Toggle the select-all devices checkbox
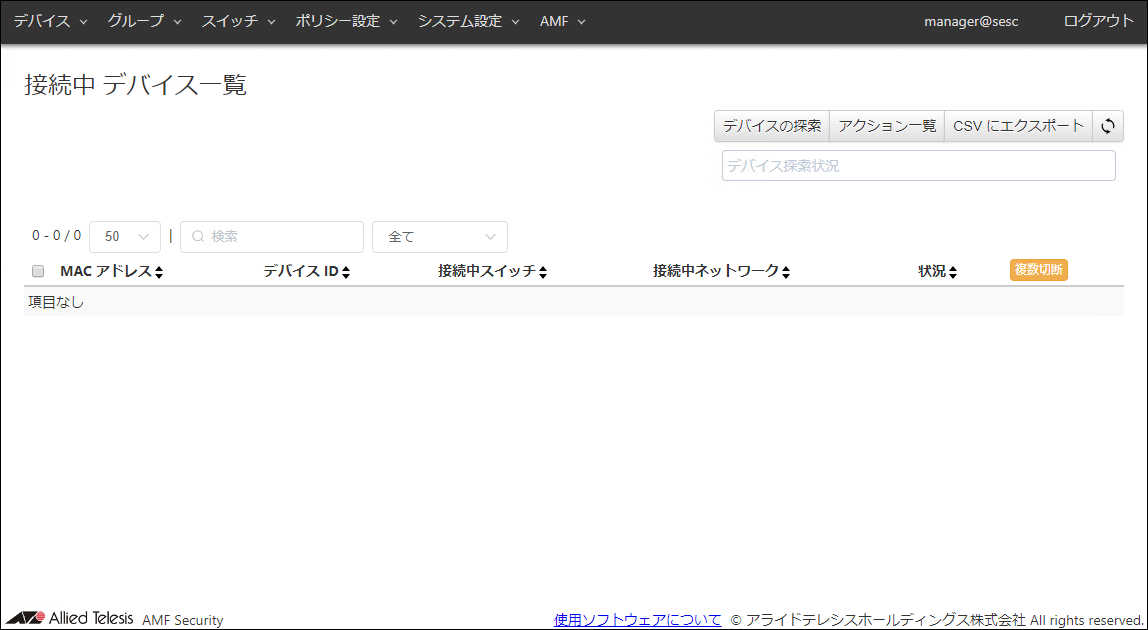This screenshot has width=1148, height=630. pos(38,271)
